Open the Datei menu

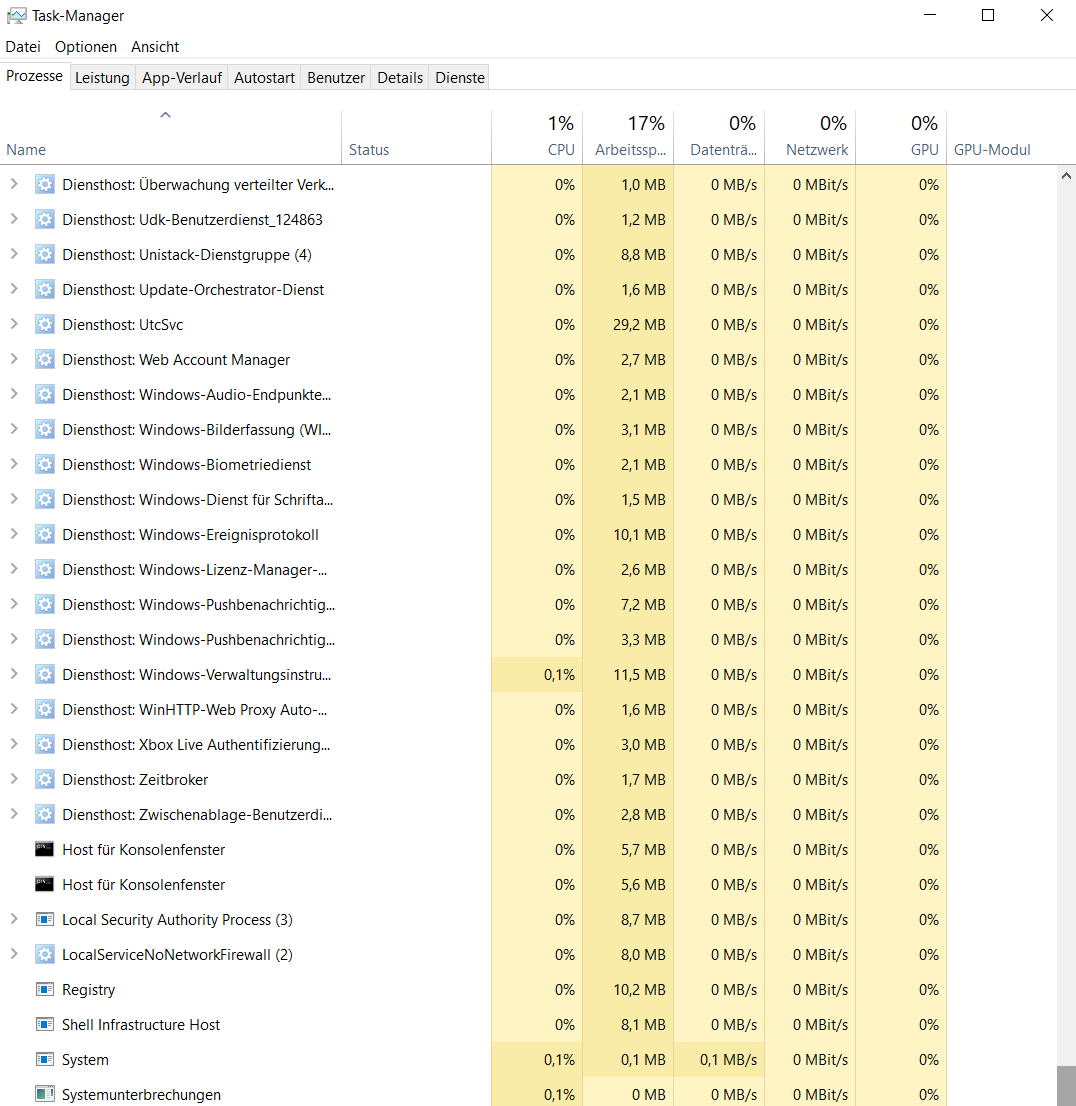pos(23,47)
